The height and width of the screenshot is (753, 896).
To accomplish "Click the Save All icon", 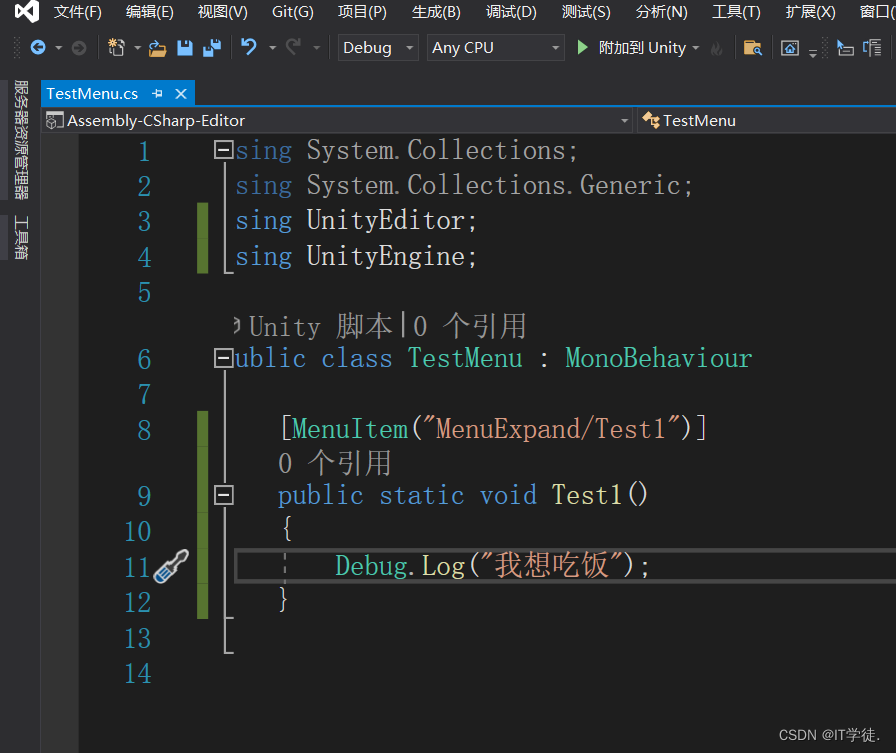I will (212, 47).
